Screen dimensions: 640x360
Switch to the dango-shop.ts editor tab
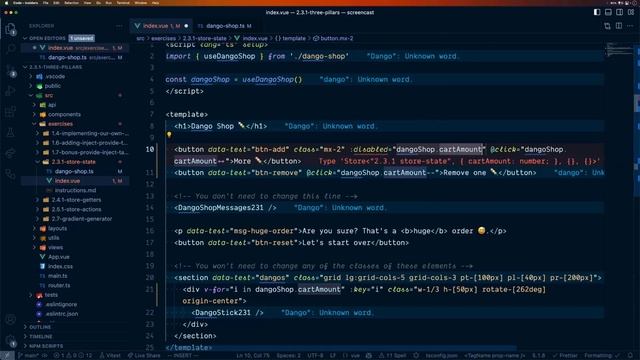[225, 26]
